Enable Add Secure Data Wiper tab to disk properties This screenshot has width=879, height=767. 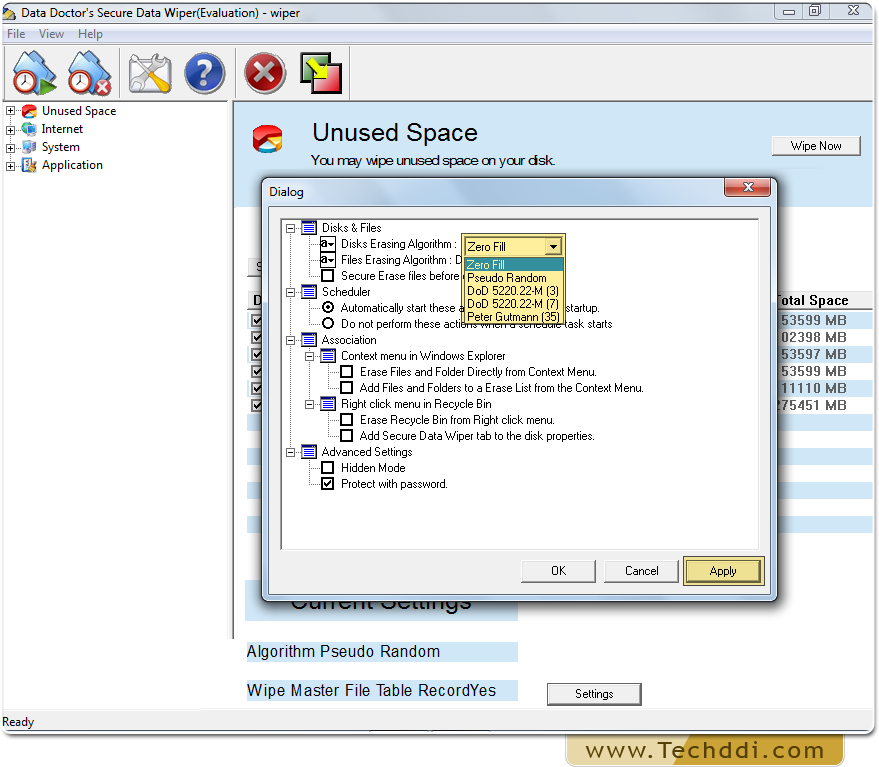pyautogui.click(x=347, y=436)
